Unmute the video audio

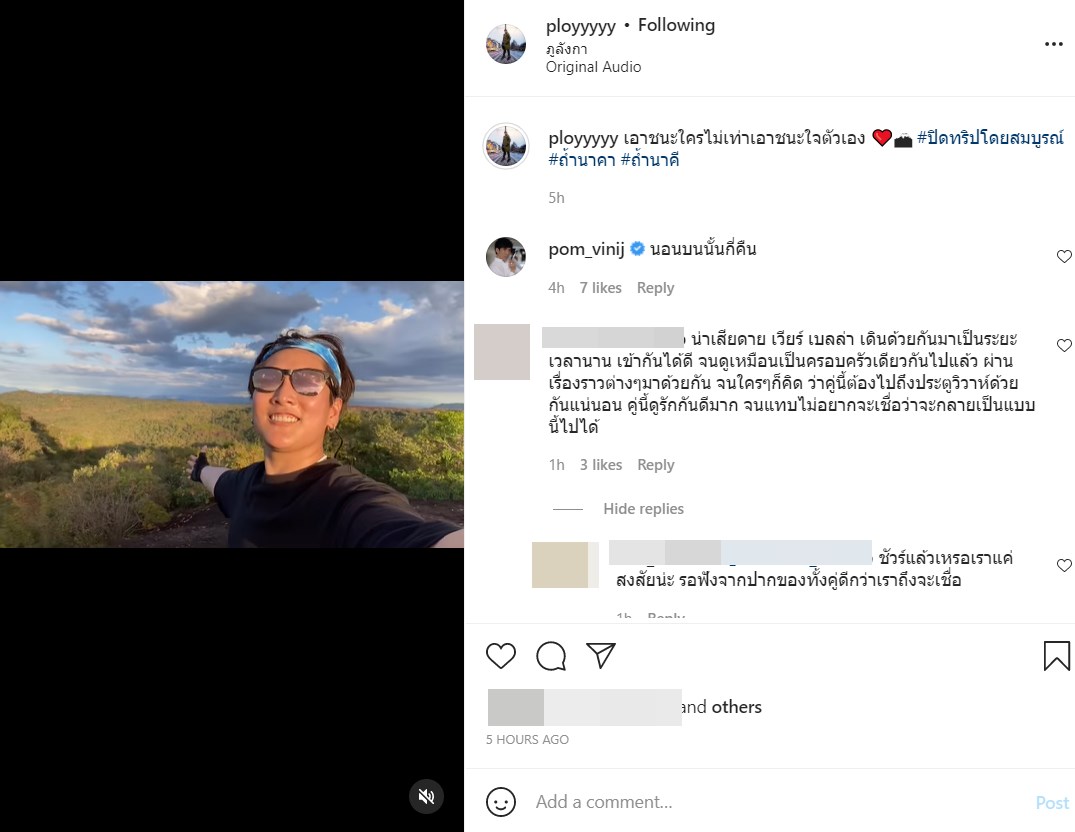pyautogui.click(x=426, y=796)
